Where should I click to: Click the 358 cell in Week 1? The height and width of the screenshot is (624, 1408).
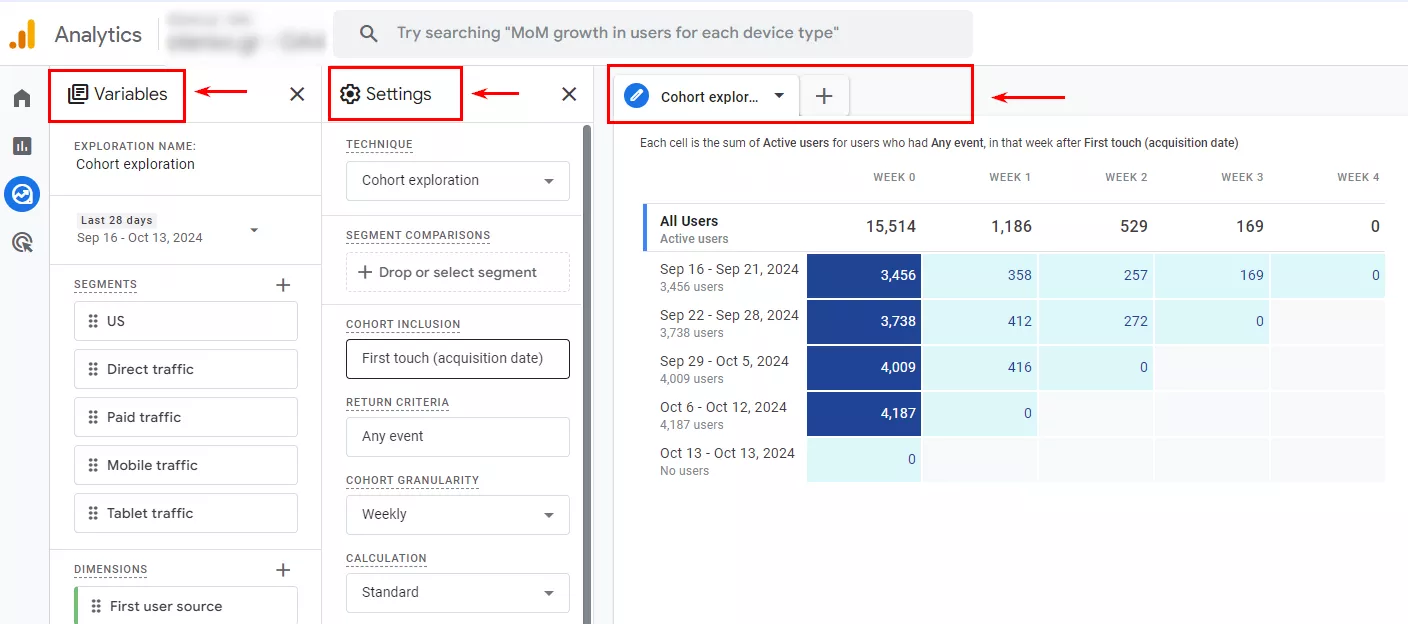(x=980, y=275)
